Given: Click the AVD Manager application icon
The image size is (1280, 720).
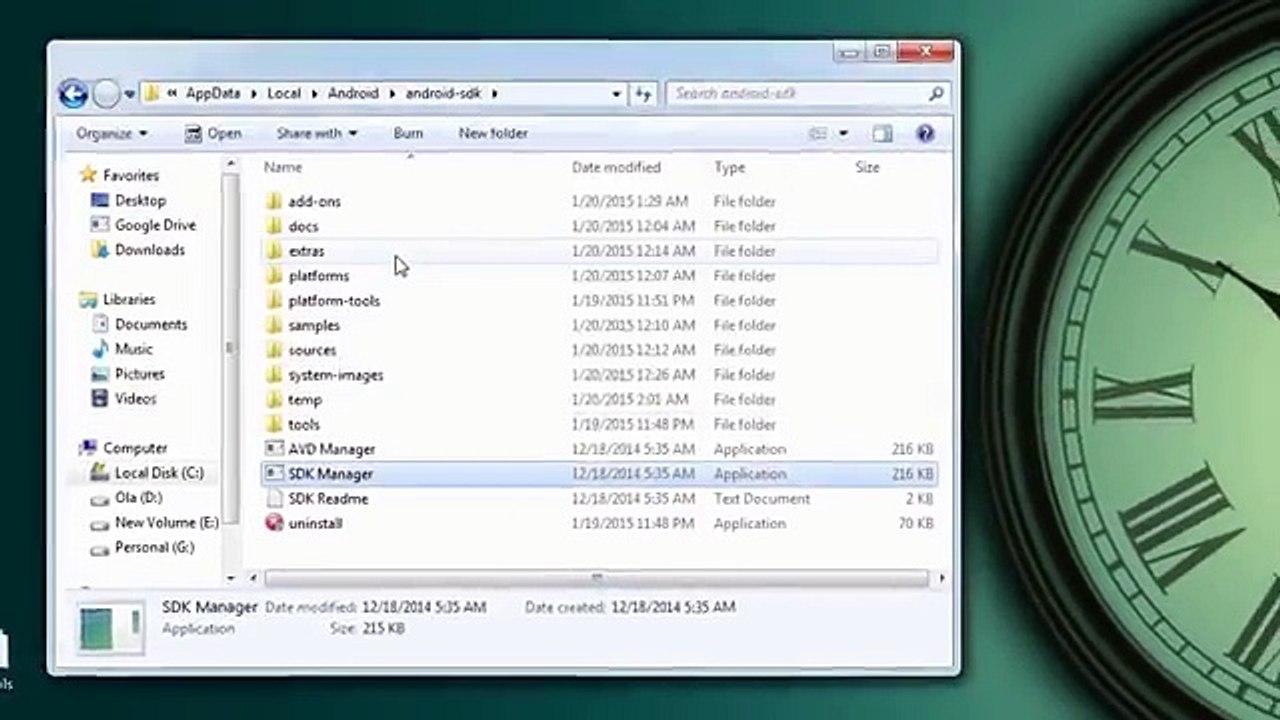Looking at the screenshot, I should pyautogui.click(x=275, y=449).
